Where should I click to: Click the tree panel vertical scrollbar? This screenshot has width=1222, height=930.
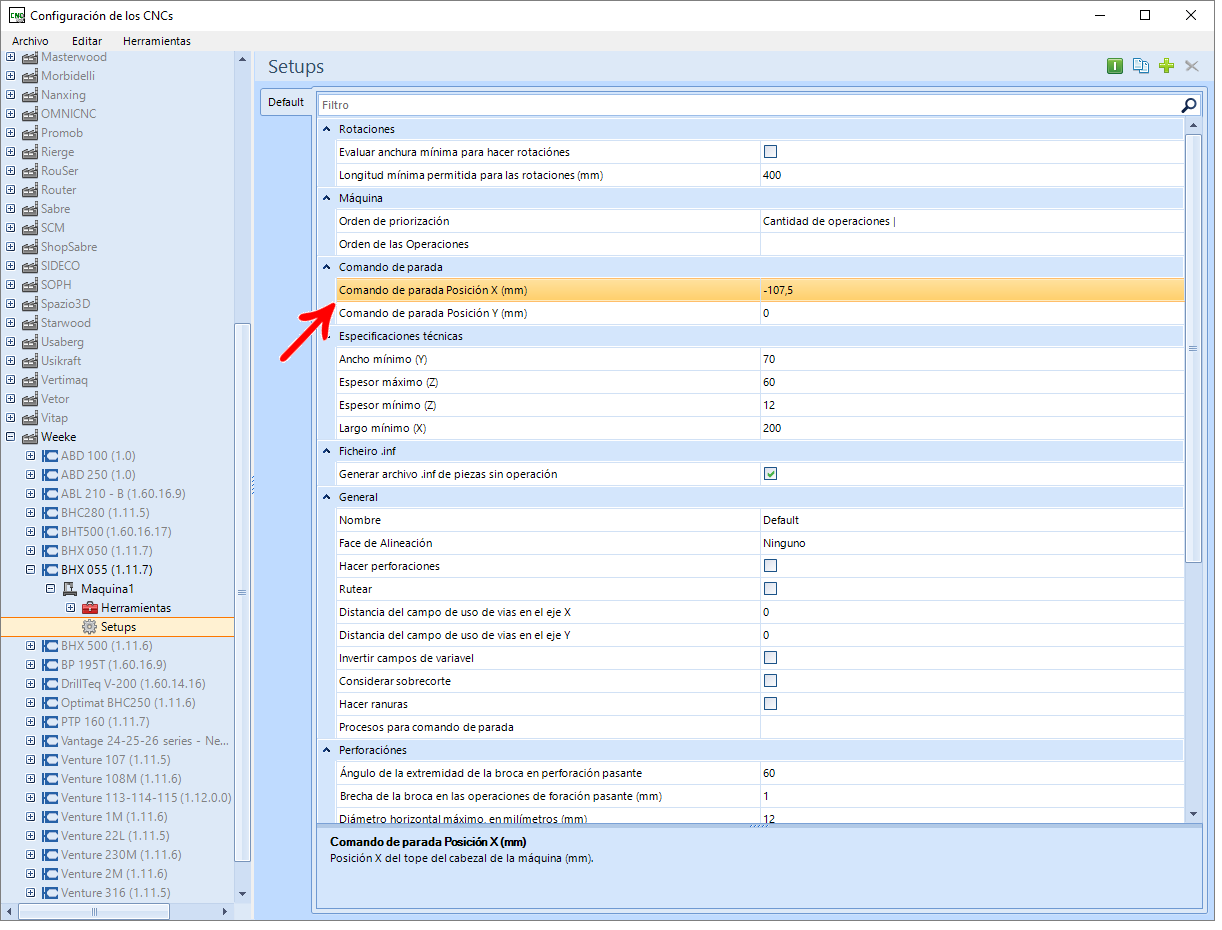[x=242, y=590]
